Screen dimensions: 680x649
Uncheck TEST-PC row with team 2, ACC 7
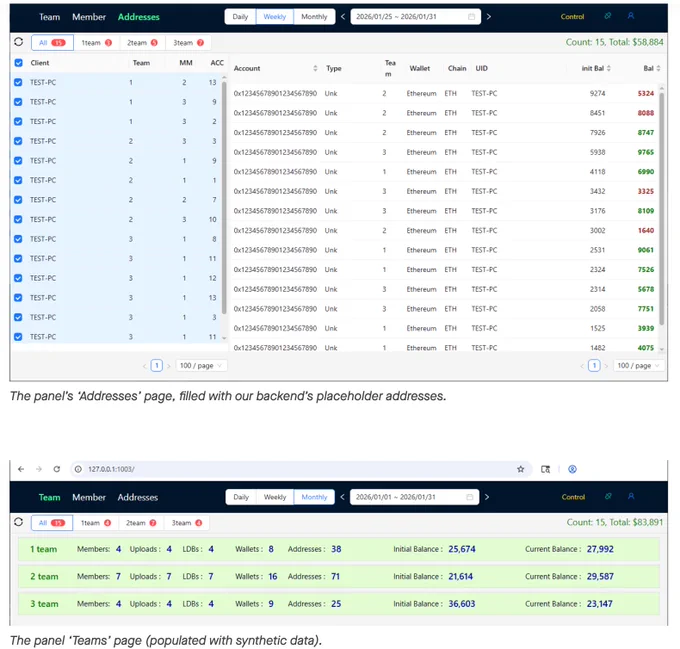pos(18,199)
